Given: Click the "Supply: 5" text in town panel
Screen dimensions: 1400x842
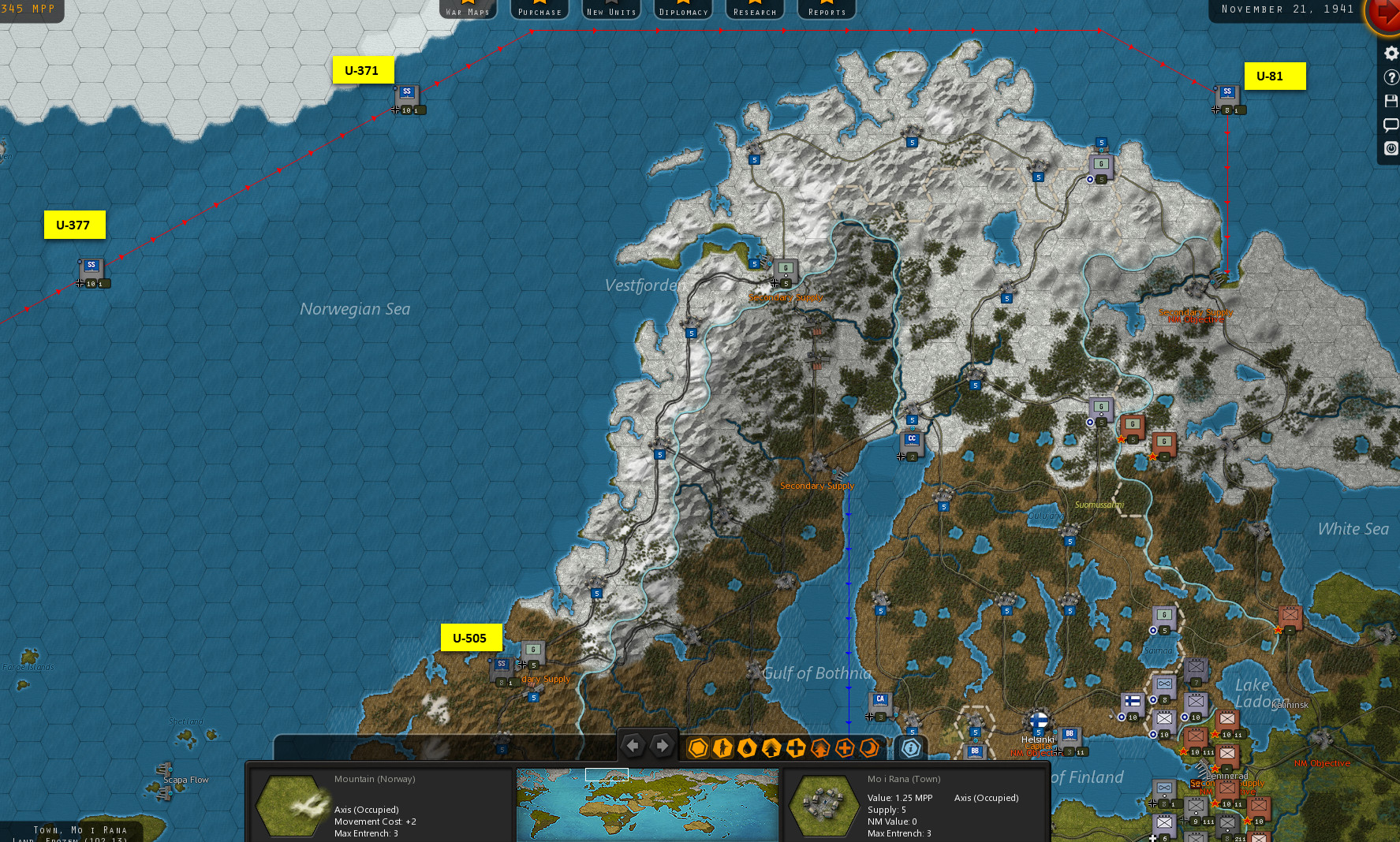Looking at the screenshot, I should pos(887,810).
